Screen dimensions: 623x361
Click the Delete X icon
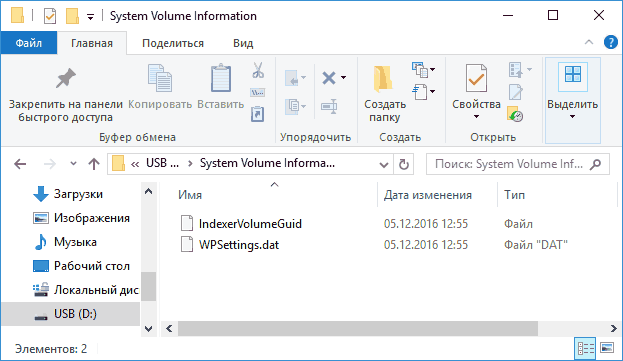[329, 78]
